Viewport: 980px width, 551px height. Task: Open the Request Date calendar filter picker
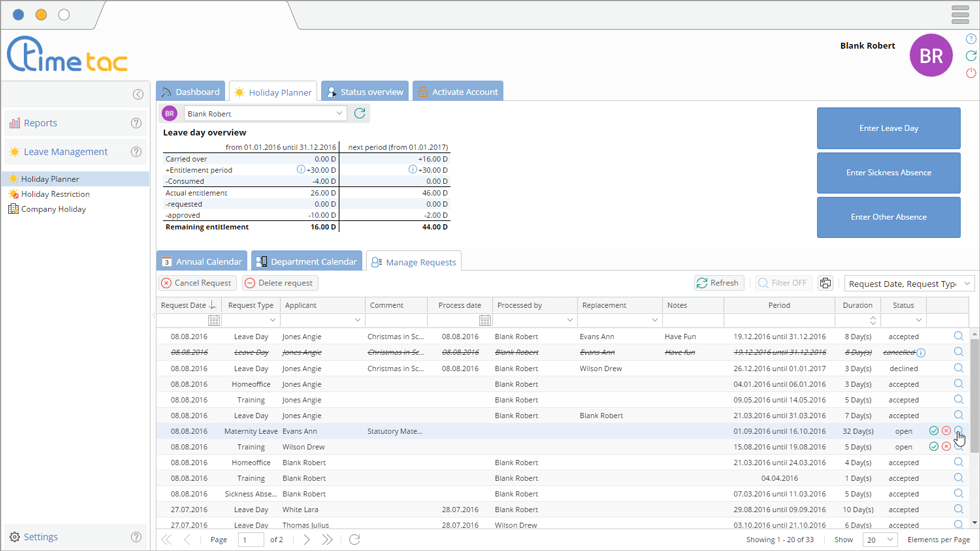click(214, 320)
